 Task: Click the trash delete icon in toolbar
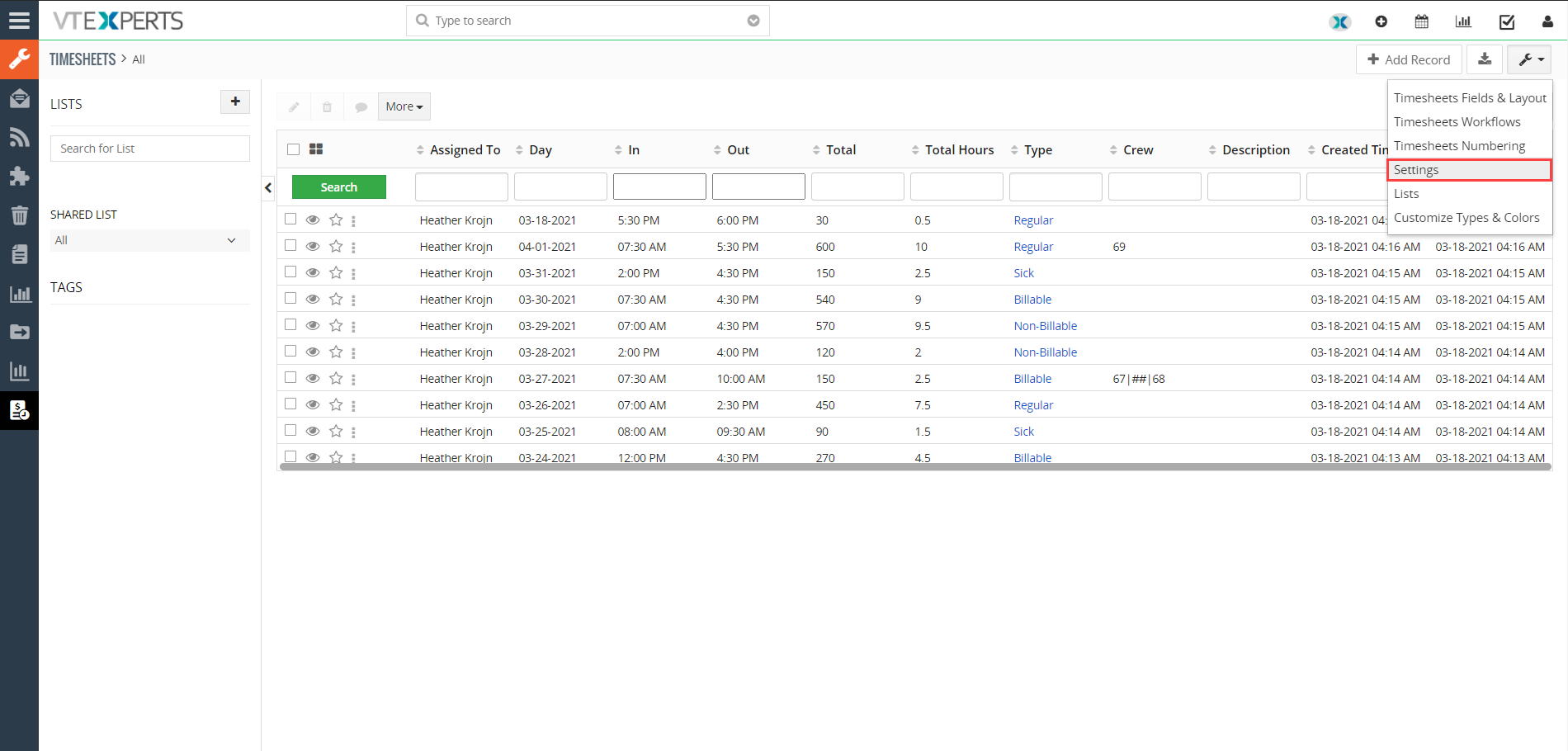(327, 106)
